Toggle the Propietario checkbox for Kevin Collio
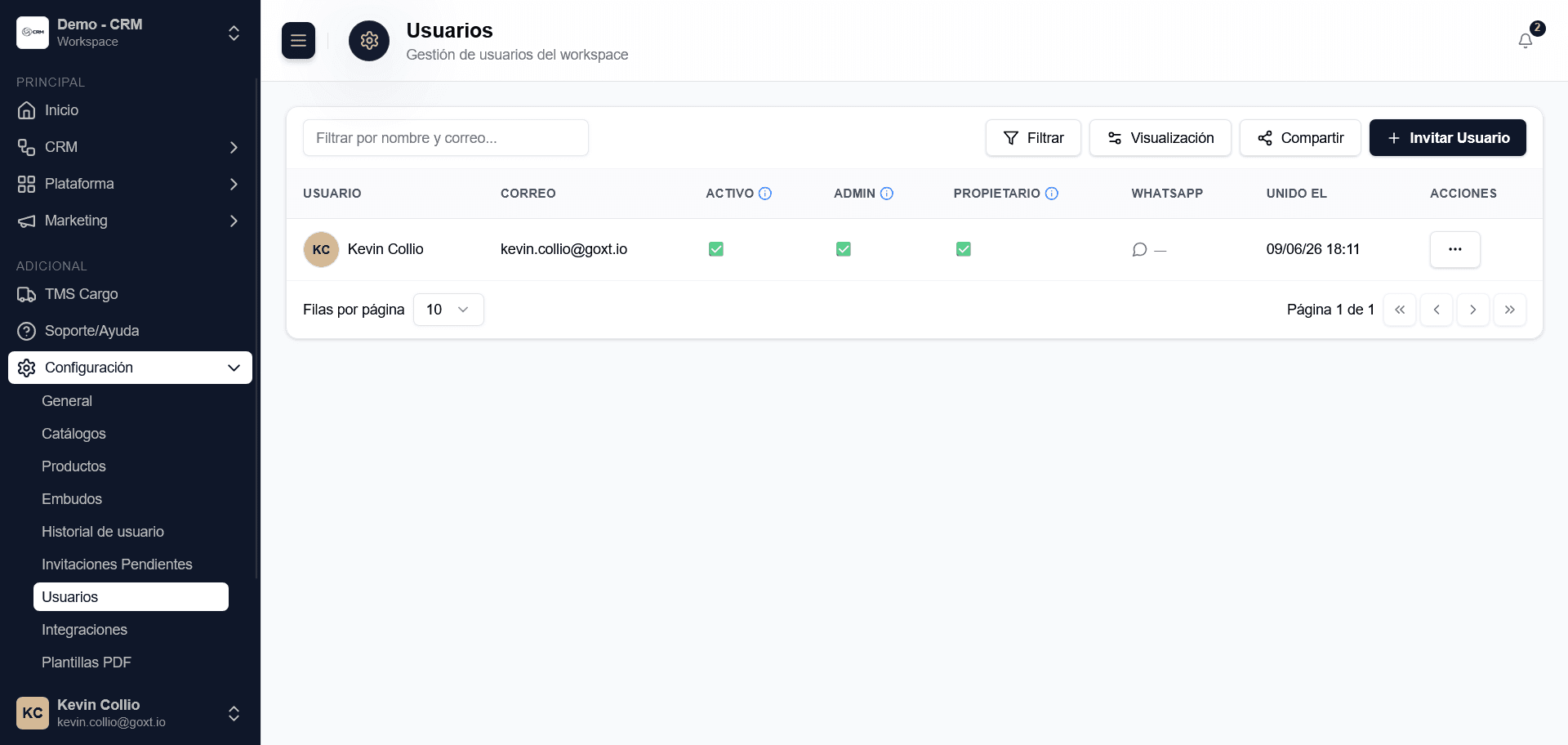This screenshot has height=745, width=1568. pyautogui.click(x=964, y=249)
